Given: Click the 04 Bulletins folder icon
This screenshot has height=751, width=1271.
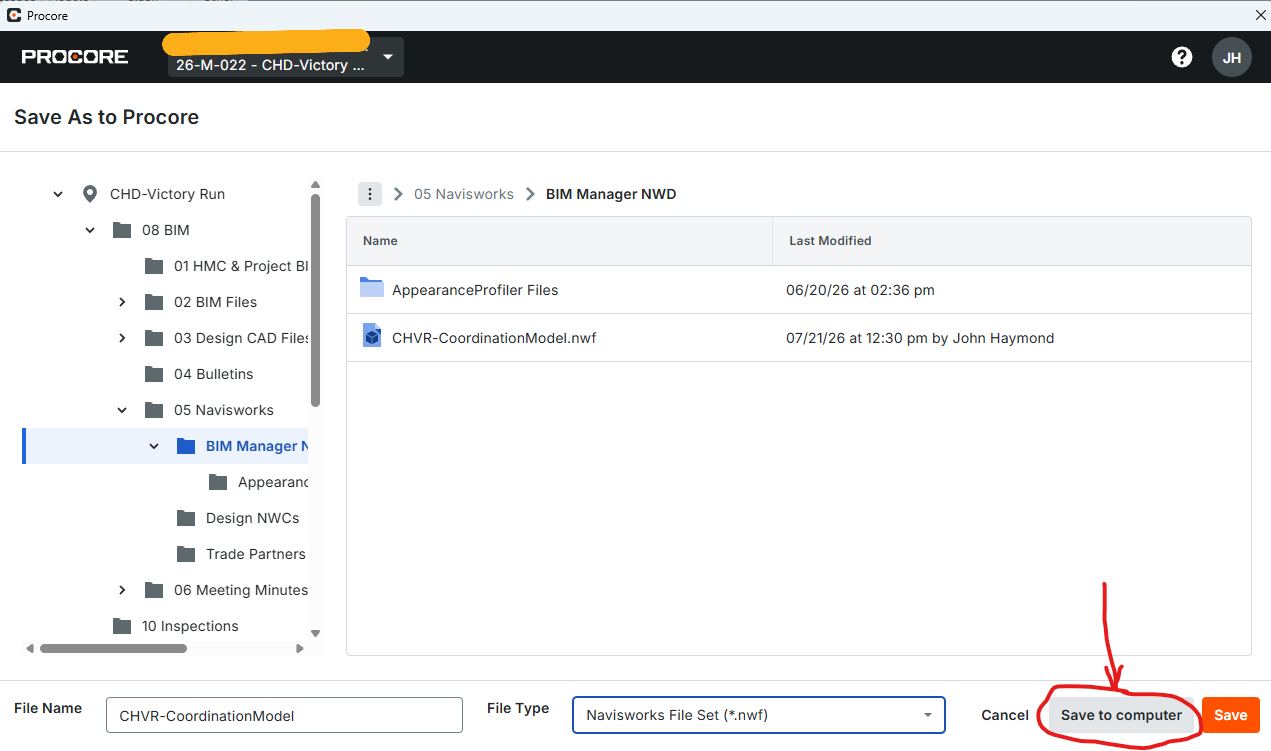Looking at the screenshot, I should [x=154, y=374].
